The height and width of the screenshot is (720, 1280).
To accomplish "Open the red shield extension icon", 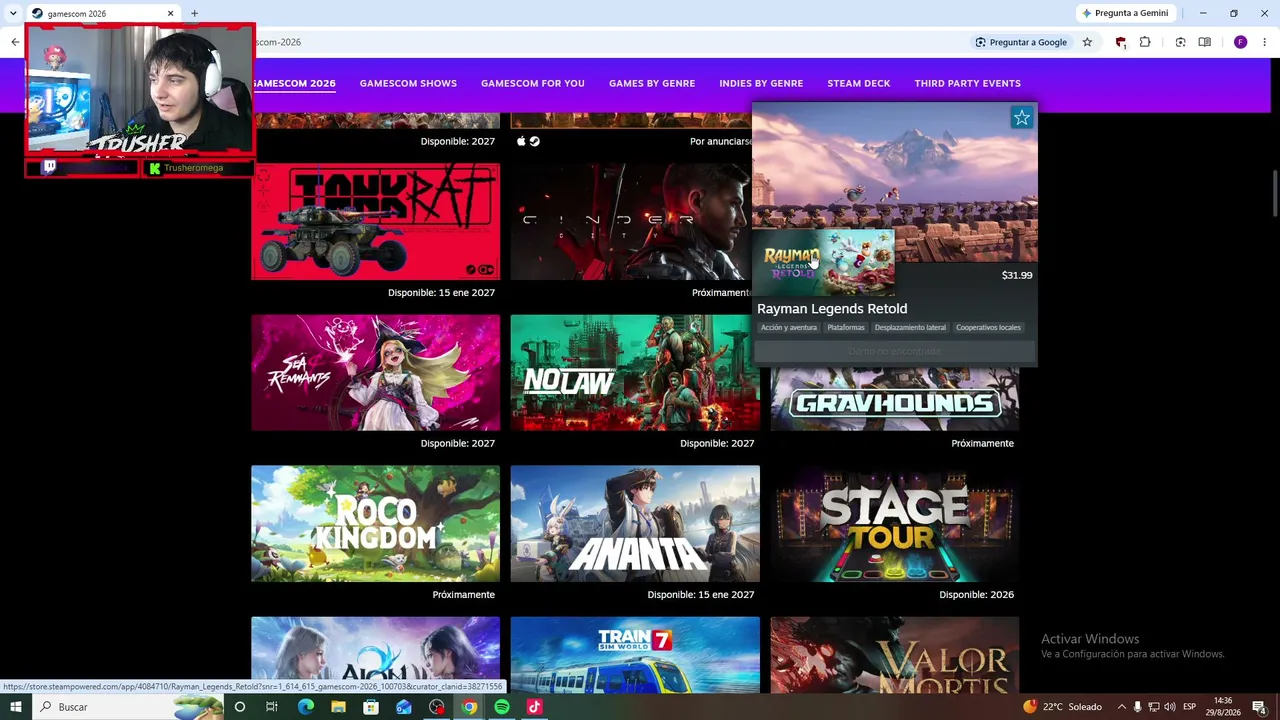I will (1120, 42).
